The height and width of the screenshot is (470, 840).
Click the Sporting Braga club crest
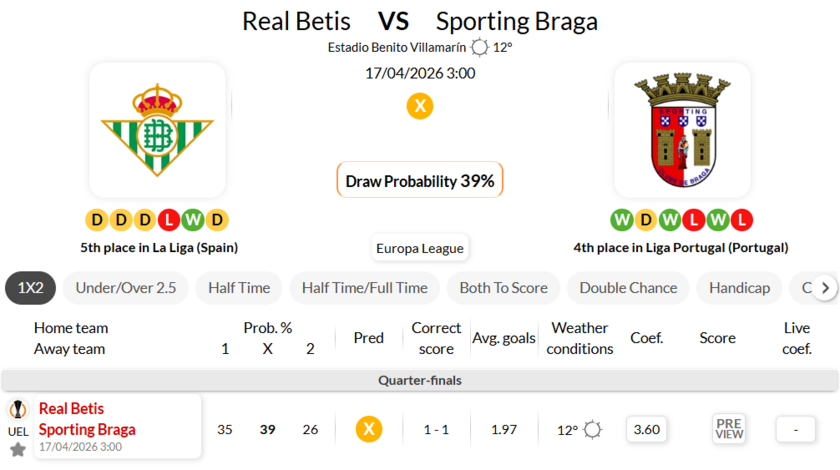coord(682,130)
